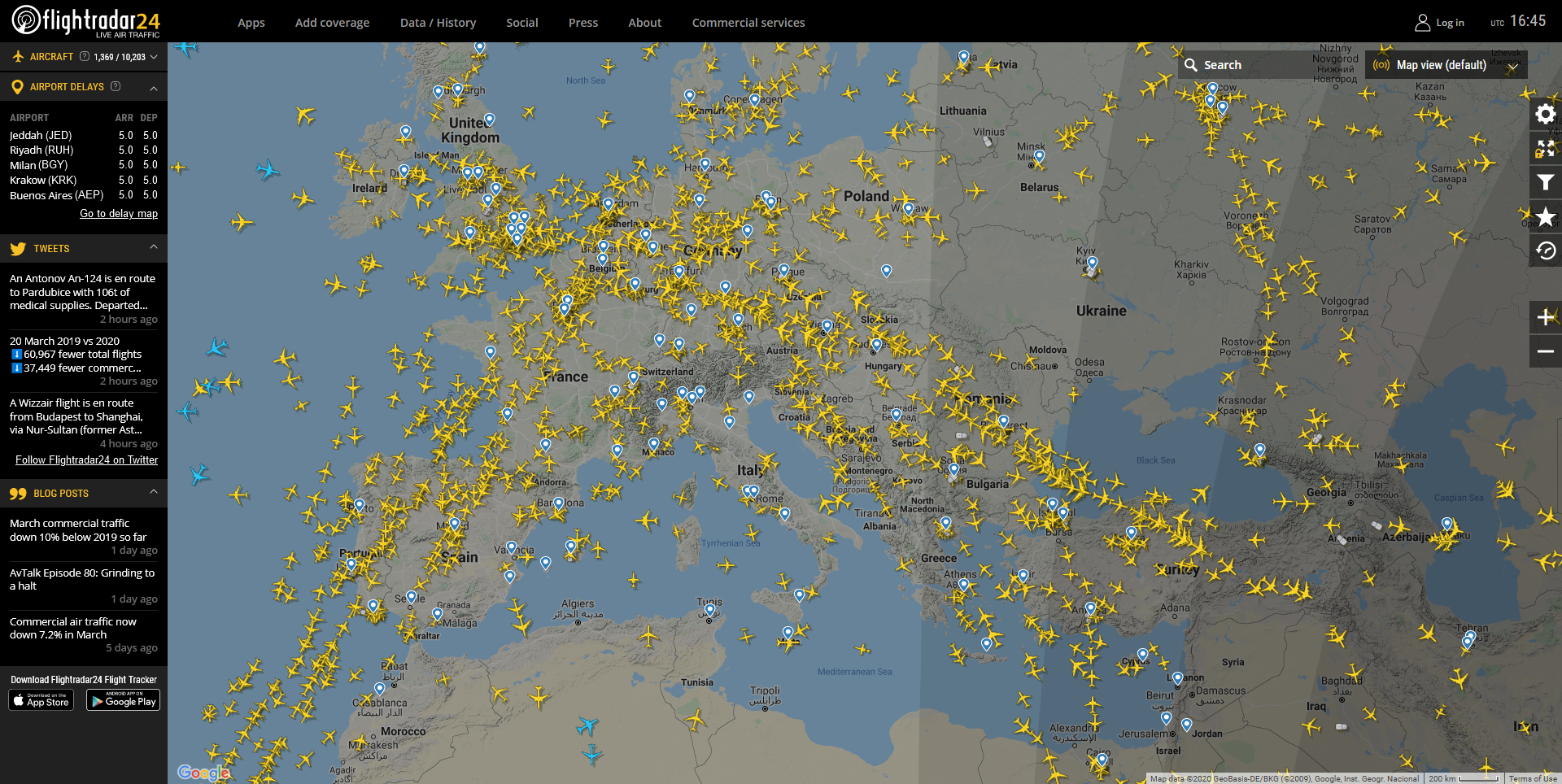
Task: Open bookmarks star icon
Action: tap(1545, 217)
